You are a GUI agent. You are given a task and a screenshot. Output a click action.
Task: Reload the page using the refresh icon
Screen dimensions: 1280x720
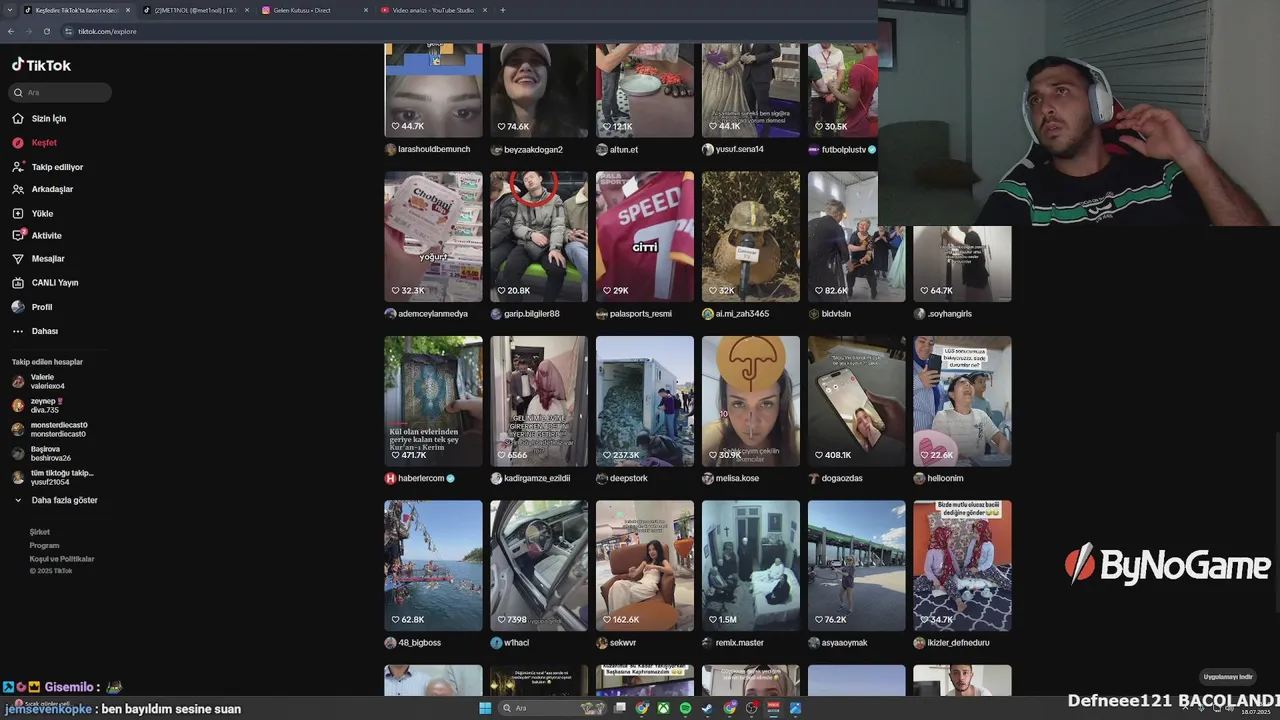[x=47, y=31]
